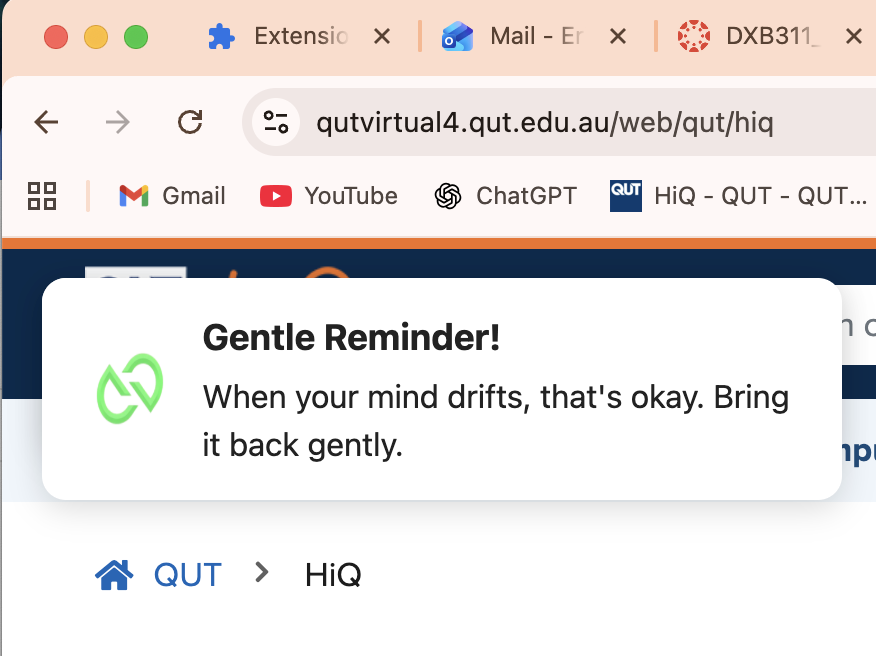Viewport: 876px width, 656px height.
Task: Close the Extensions tab
Action: pyautogui.click(x=381, y=37)
